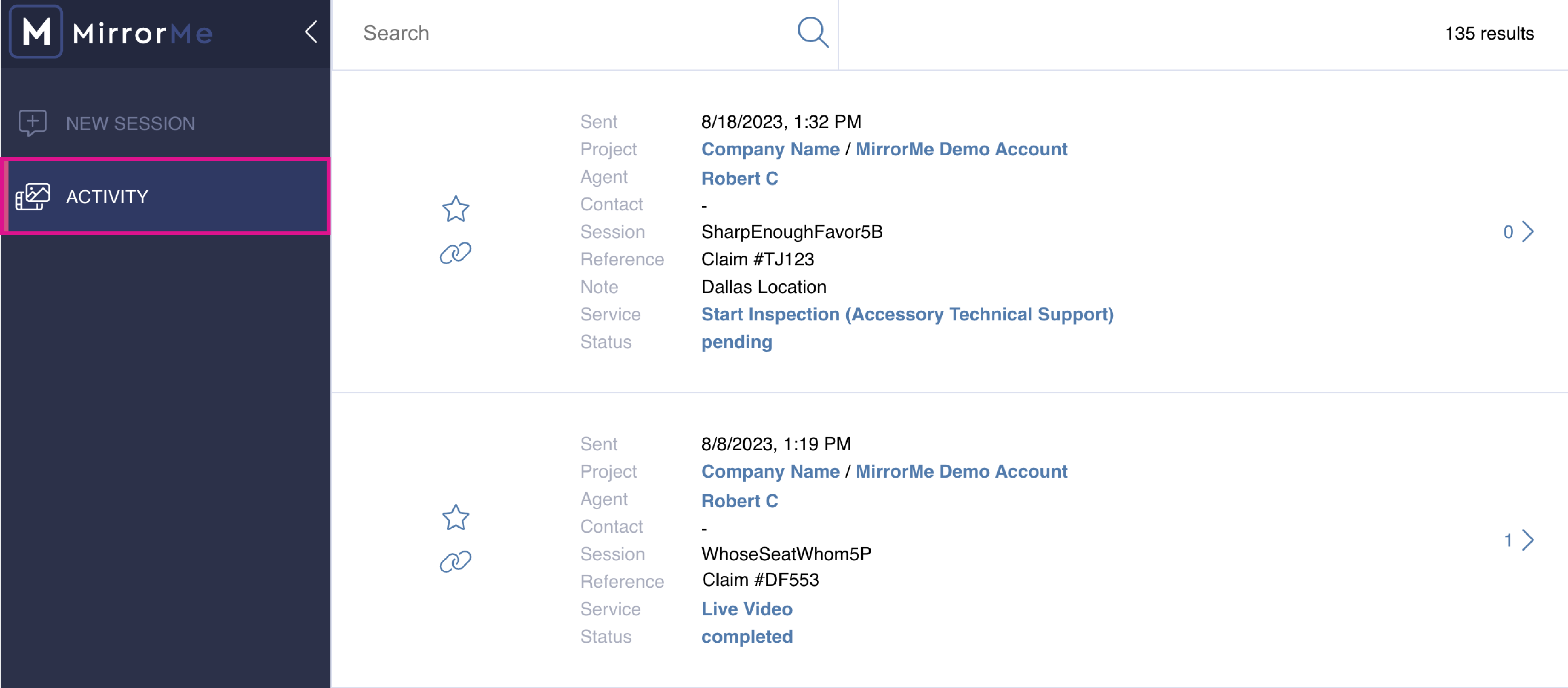The width and height of the screenshot is (1568, 688).
Task: Click the MirrorMe logo icon
Action: [36, 32]
